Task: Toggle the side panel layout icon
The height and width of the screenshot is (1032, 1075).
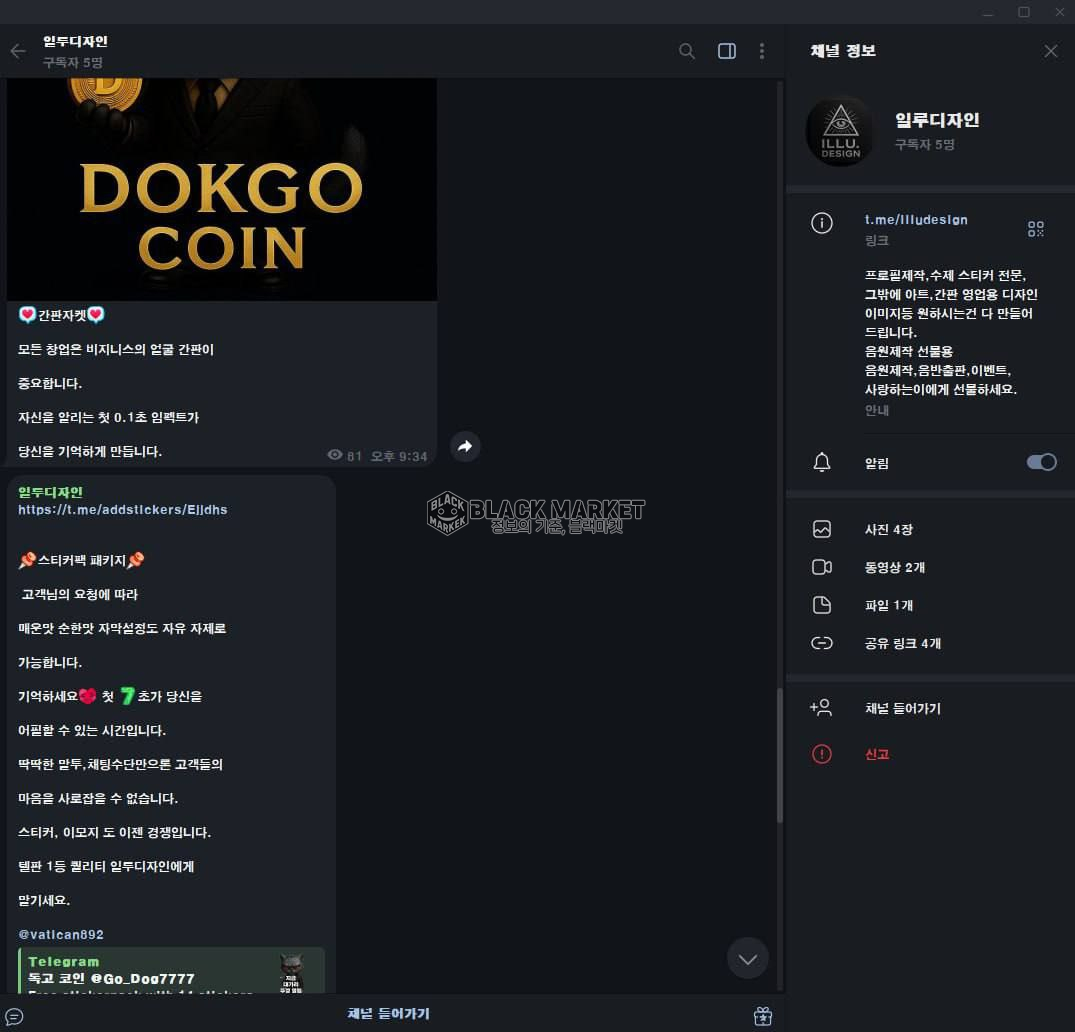Action: (x=727, y=51)
